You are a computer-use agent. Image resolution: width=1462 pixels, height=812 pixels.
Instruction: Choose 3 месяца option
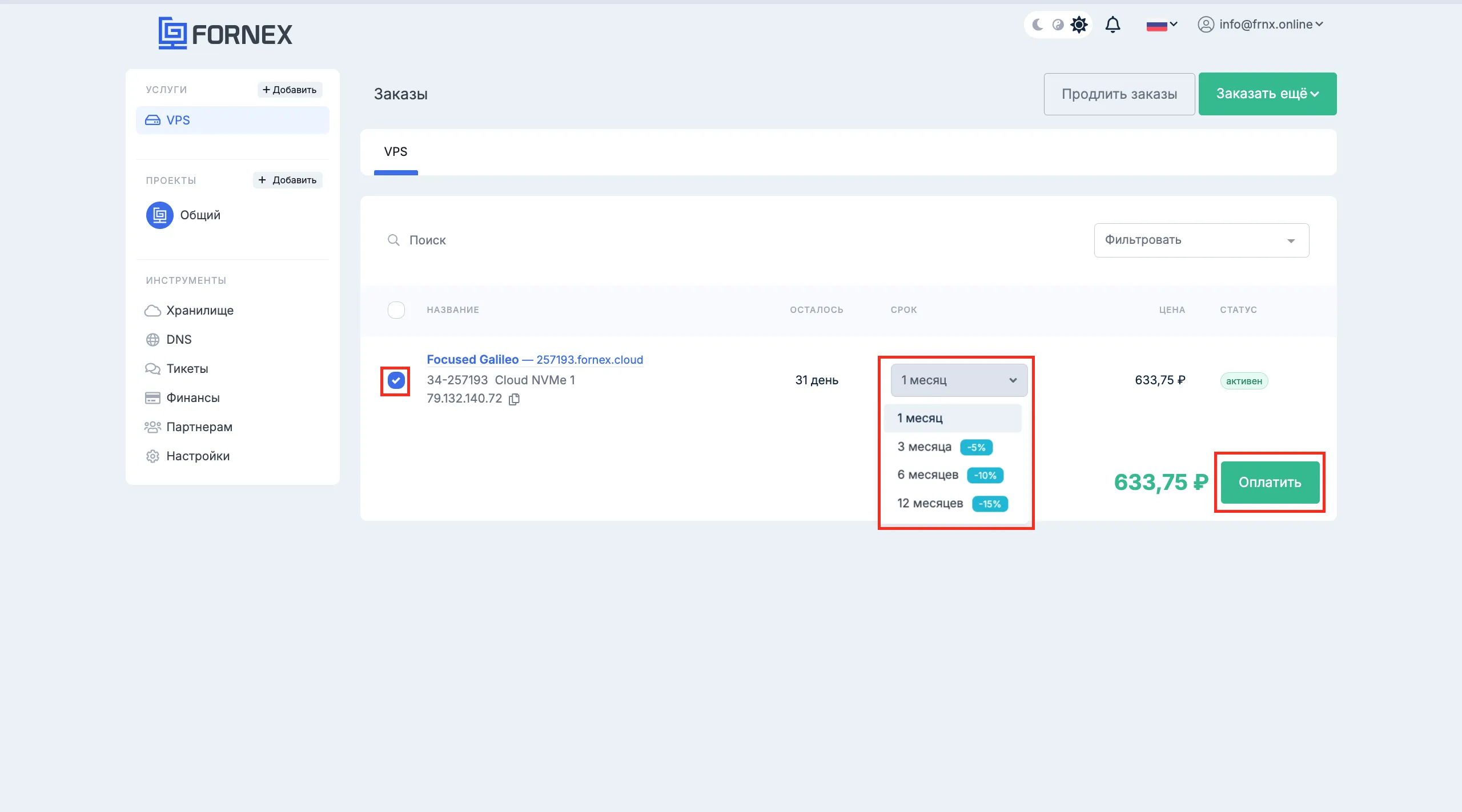point(953,447)
